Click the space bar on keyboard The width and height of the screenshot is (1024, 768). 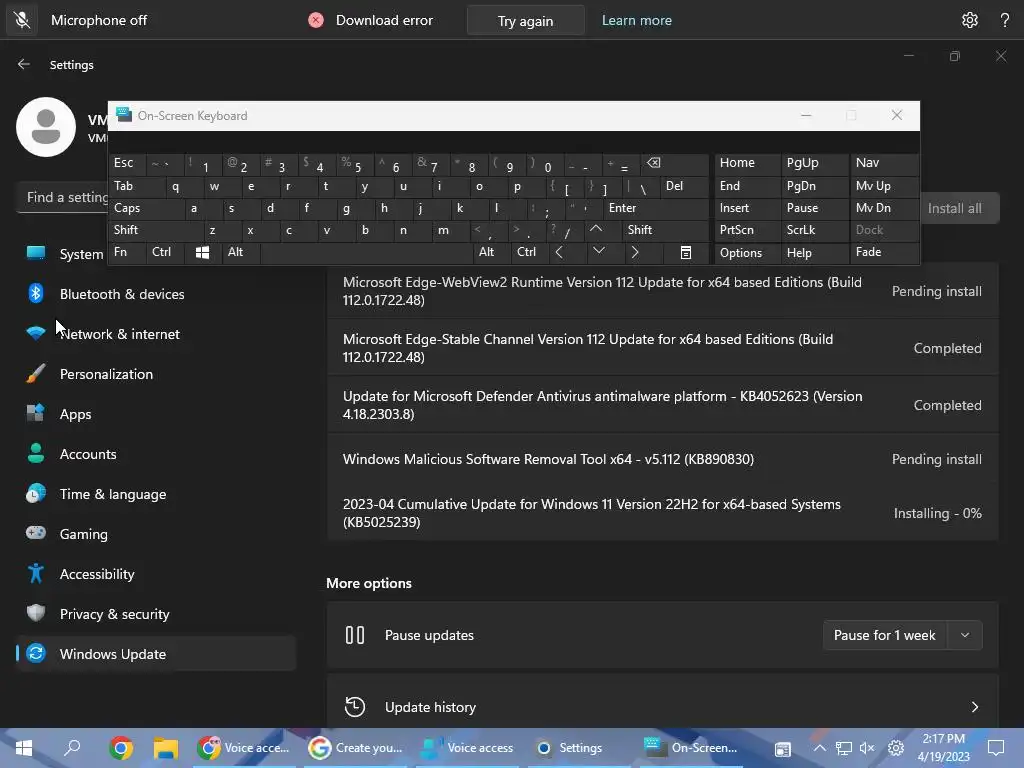click(x=367, y=252)
